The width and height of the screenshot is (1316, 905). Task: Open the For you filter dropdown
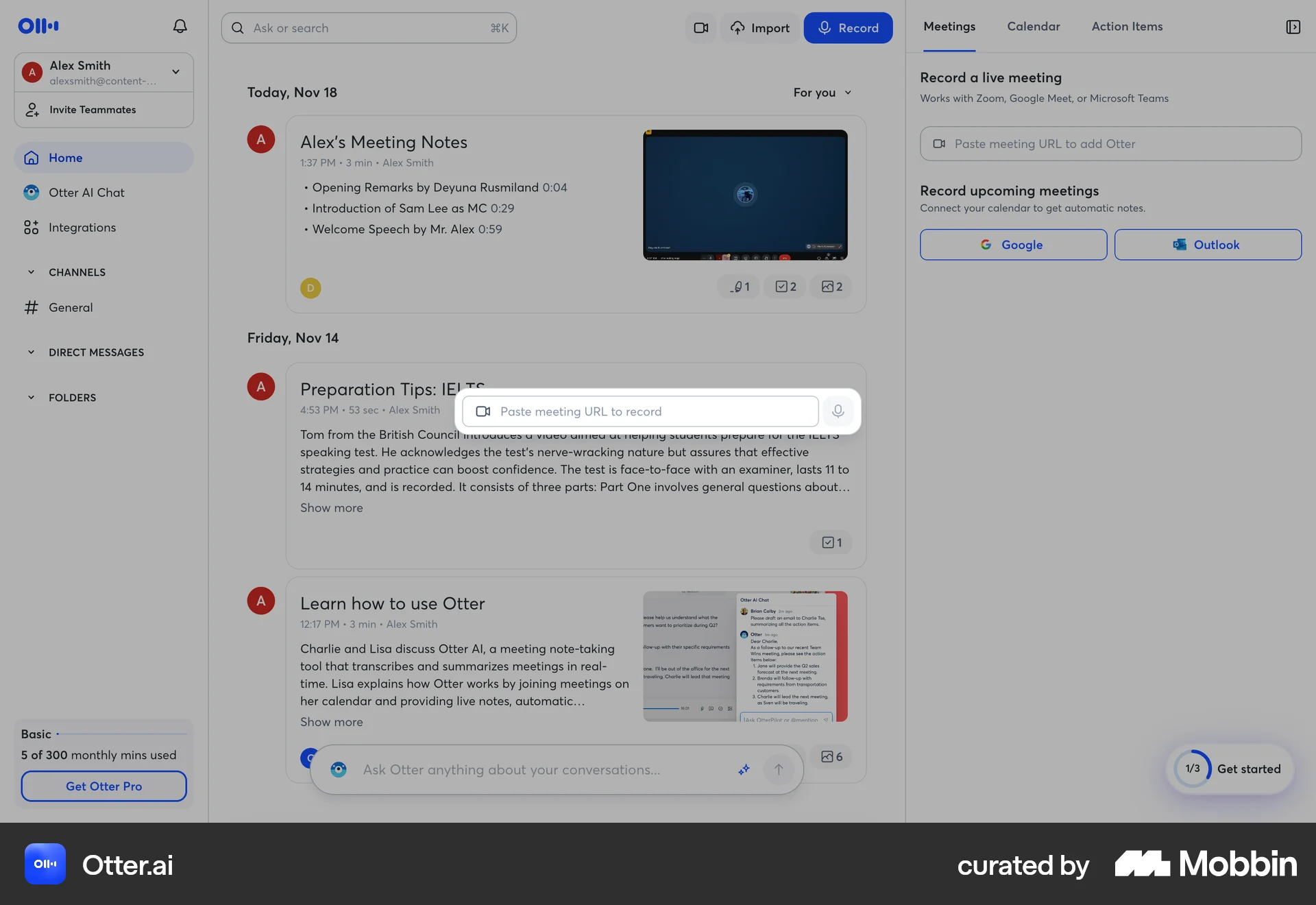point(822,93)
